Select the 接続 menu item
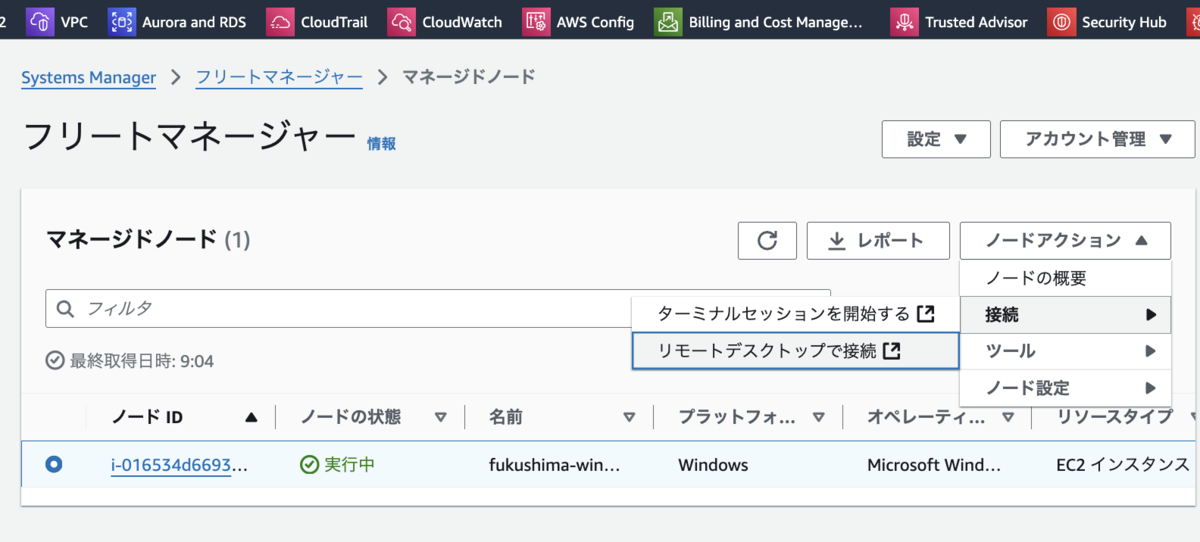The height and width of the screenshot is (542, 1200). [1065, 314]
